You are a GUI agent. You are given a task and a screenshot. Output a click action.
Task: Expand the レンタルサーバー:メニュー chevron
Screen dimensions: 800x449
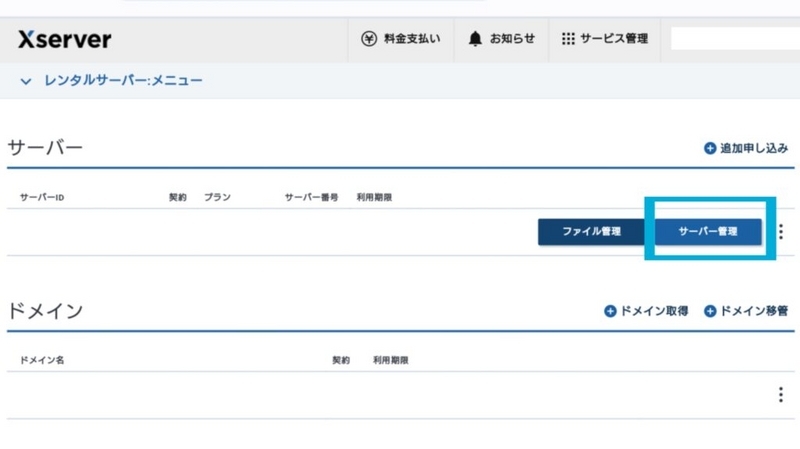click(x=26, y=81)
